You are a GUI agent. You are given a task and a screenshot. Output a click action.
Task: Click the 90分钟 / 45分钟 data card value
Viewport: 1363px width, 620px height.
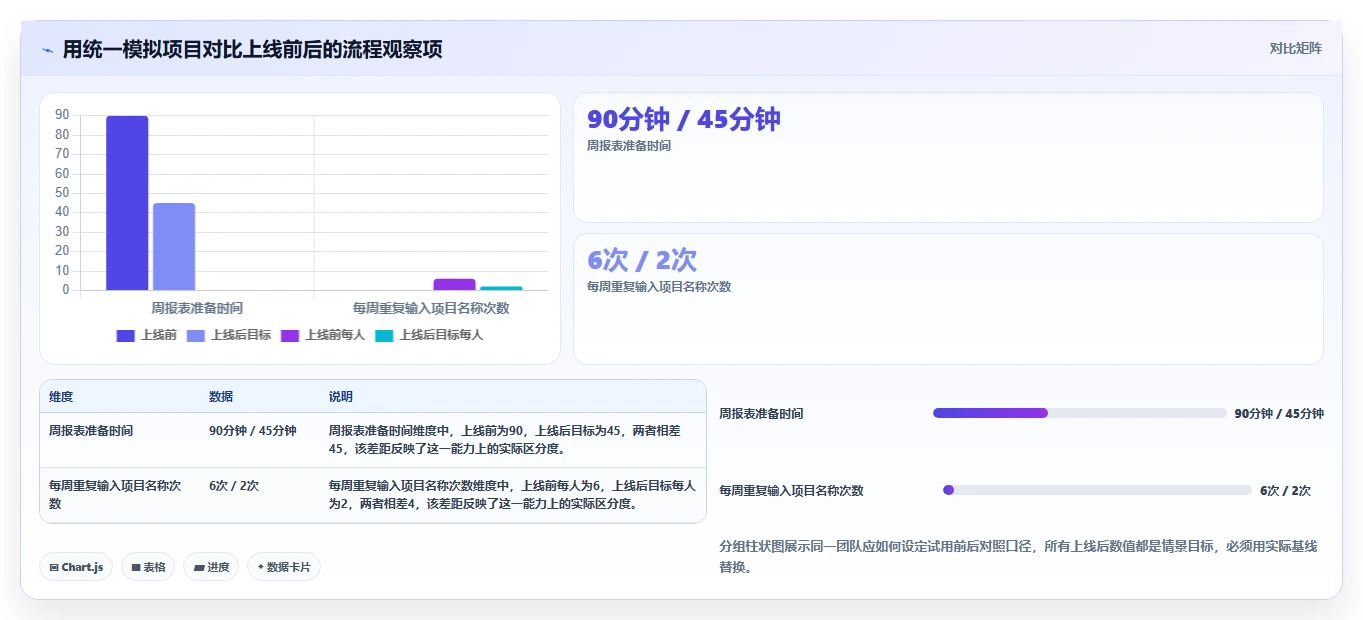click(x=683, y=119)
